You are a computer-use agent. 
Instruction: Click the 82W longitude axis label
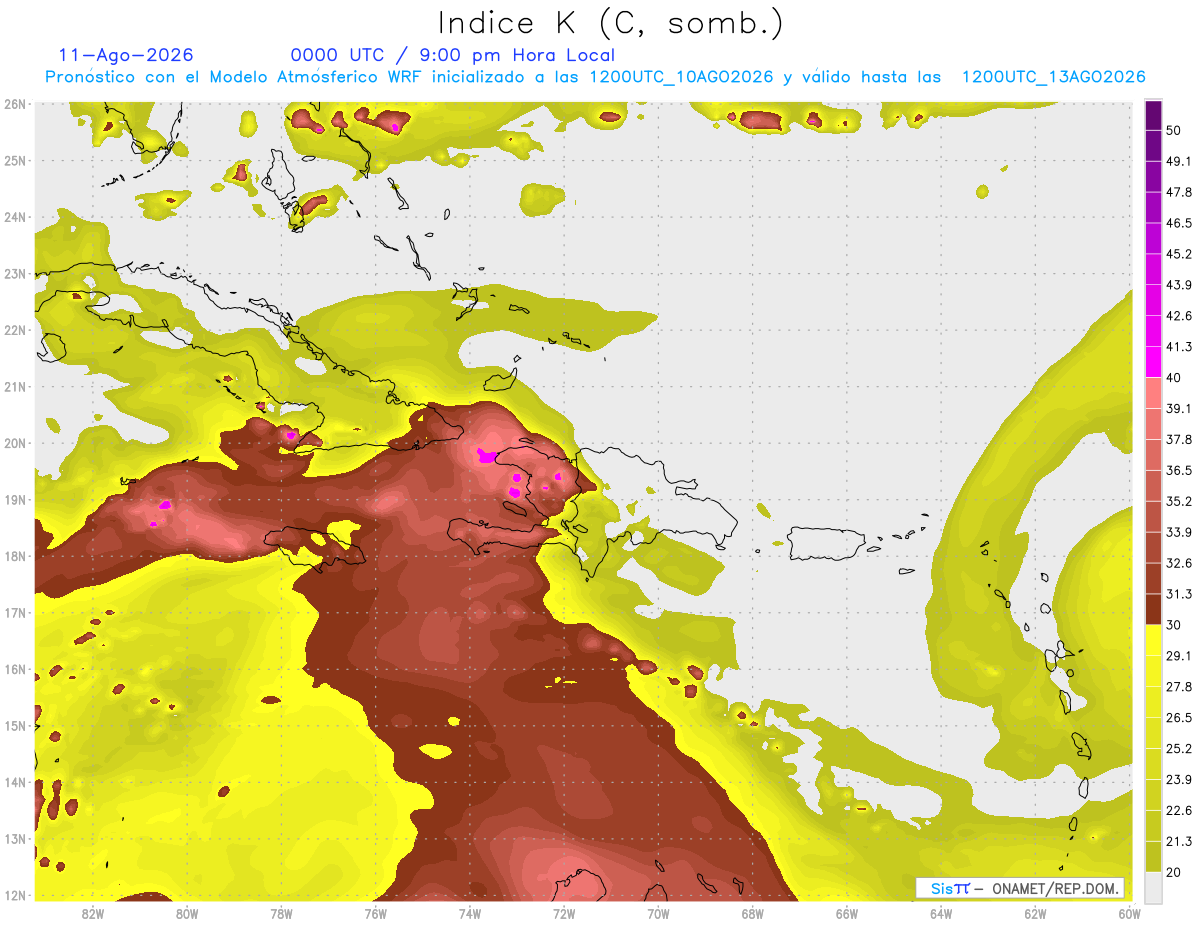pos(93,913)
